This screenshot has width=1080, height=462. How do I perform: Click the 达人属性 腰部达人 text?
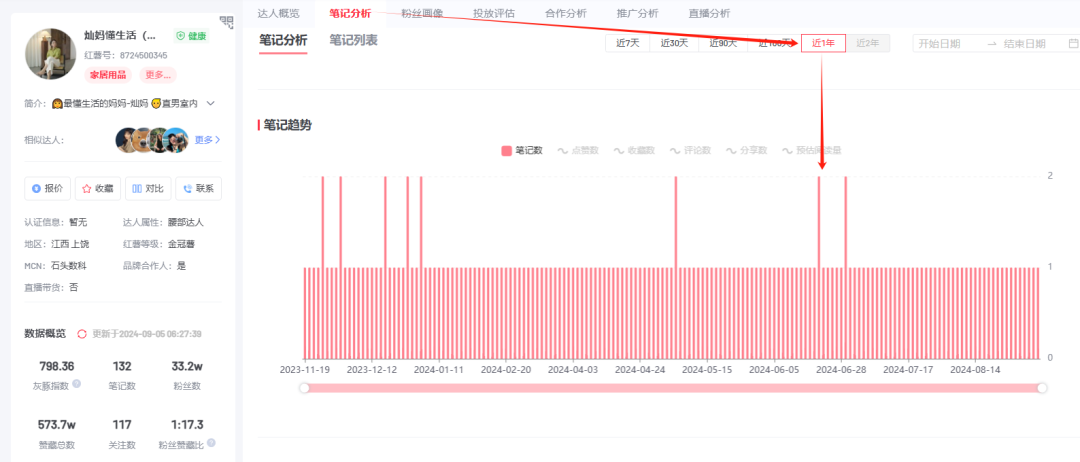163,222
